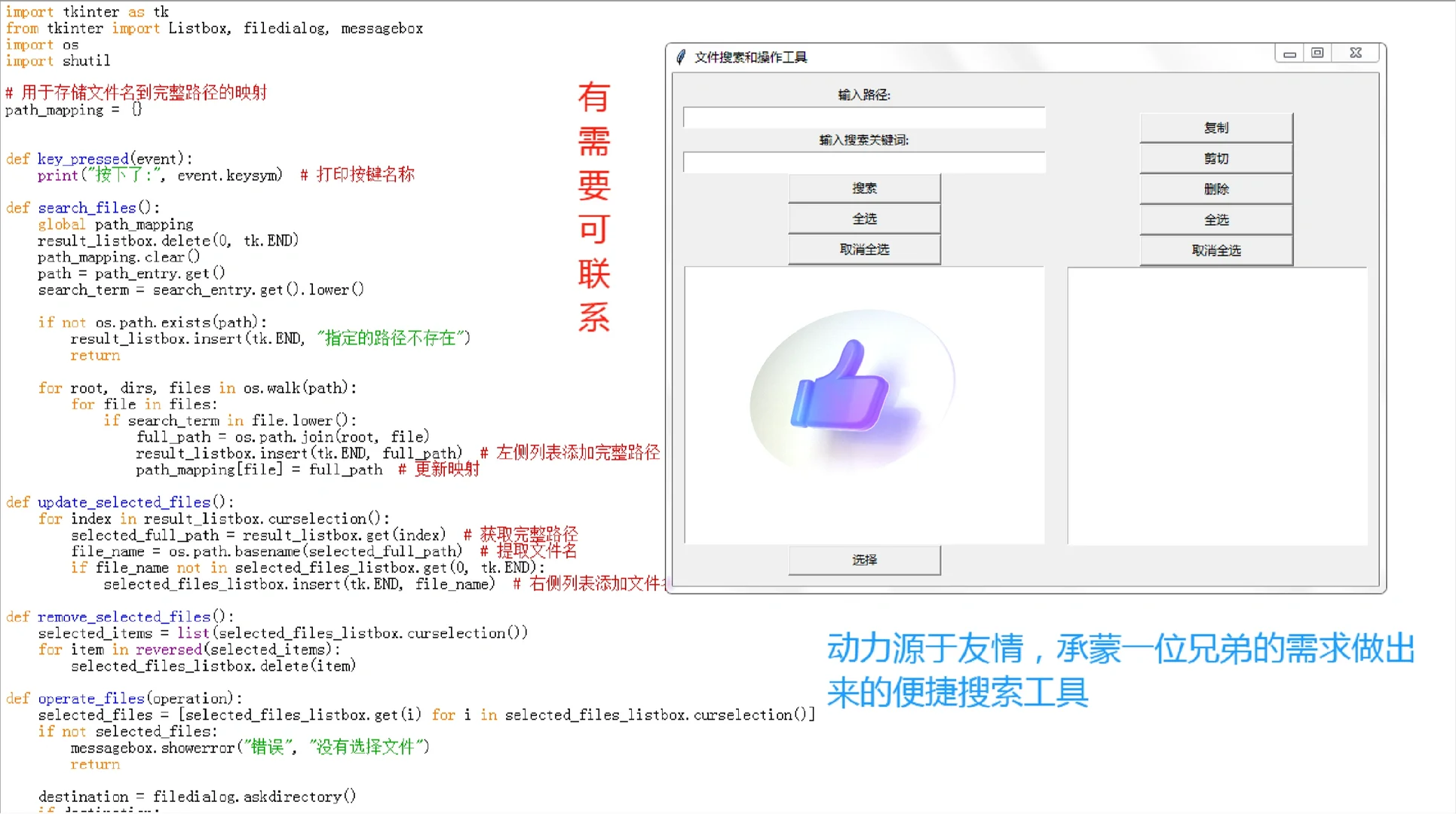Click the right-side 全选 select-all button
Screen dimensions: 1456x814
(1215, 219)
